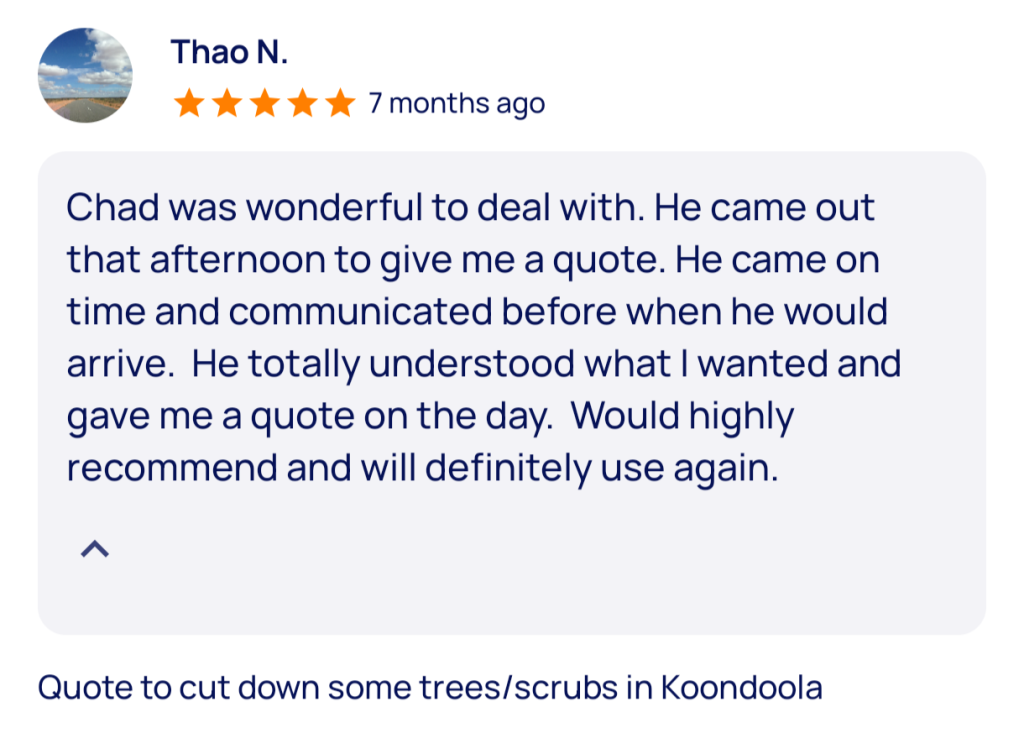
Task: Collapse the review with the up chevron
Action: [94, 548]
